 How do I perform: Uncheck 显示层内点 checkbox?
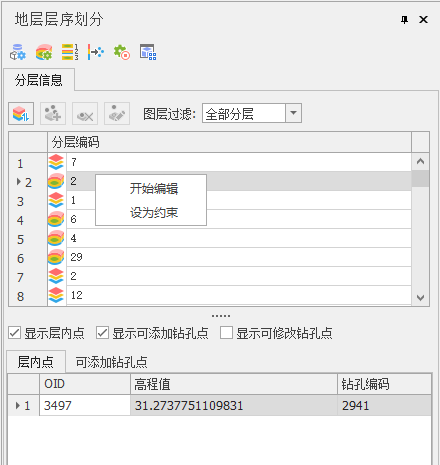click(x=15, y=333)
